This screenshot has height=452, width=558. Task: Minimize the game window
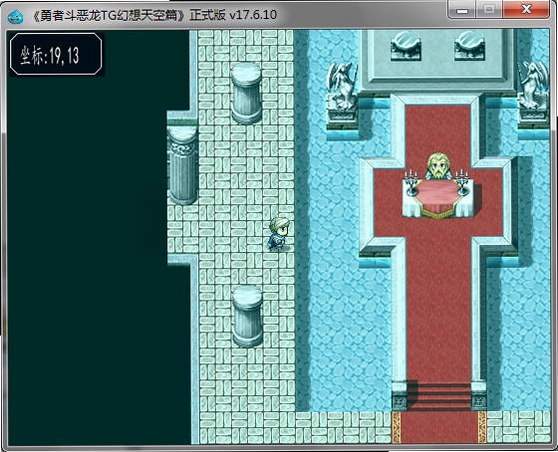(462, 10)
